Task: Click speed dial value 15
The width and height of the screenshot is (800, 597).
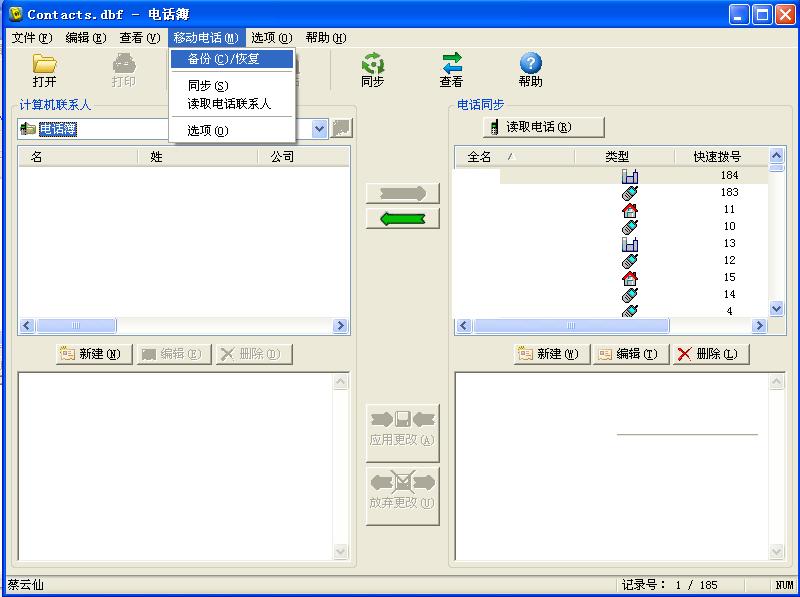Action: pyautogui.click(x=729, y=277)
